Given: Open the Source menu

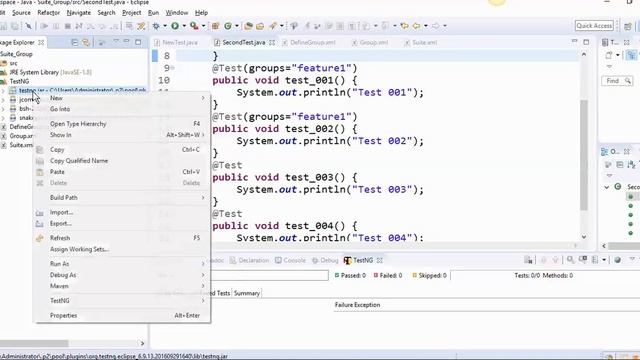Looking at the screenshot, I should click(x=21, y=13).
